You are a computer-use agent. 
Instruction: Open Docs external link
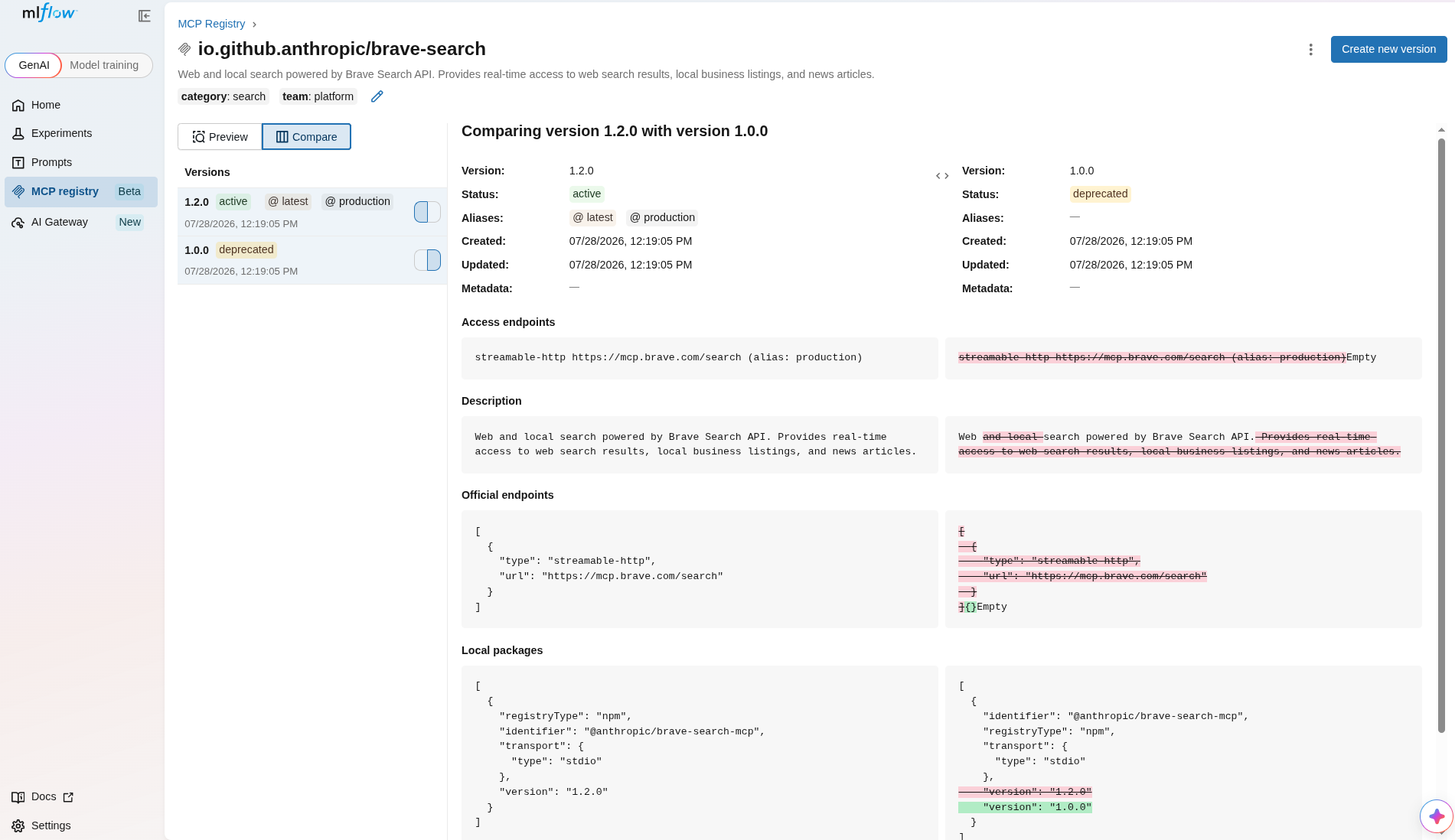coord(43,797)
